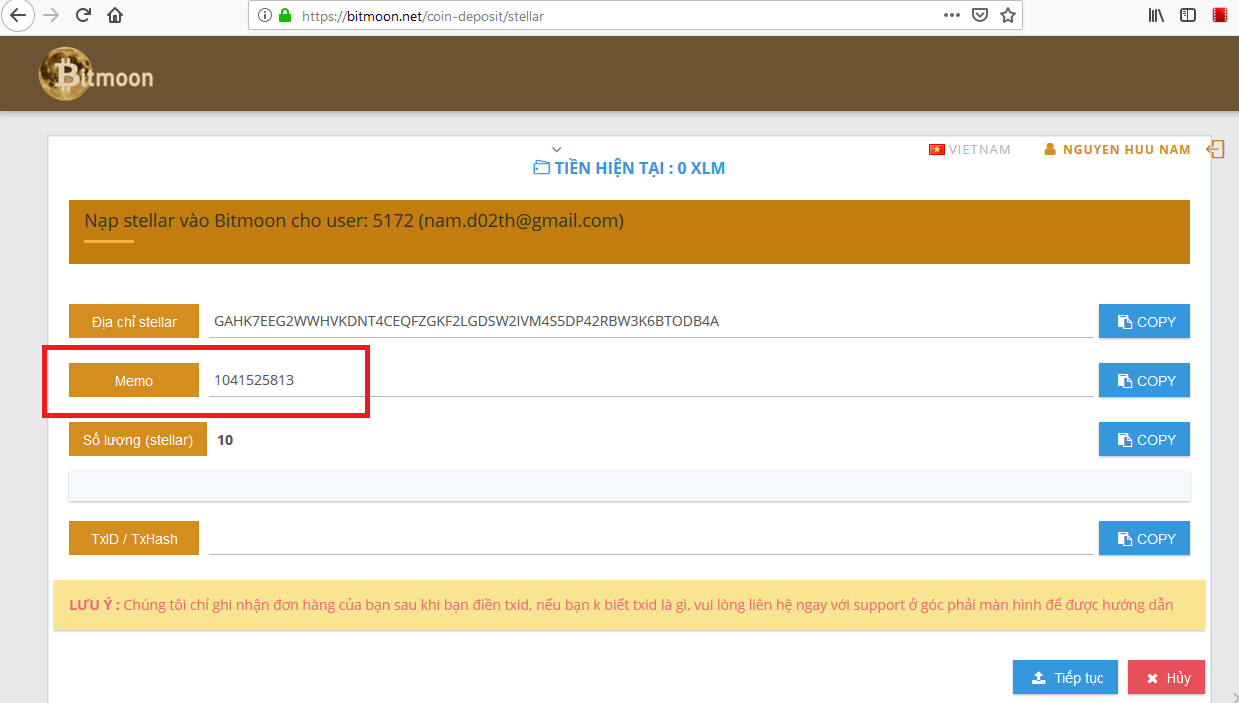Click the red extension icon in toolbar
Screen dimensions: 1239x703
pyautogui.click(x=1219, y=15)
